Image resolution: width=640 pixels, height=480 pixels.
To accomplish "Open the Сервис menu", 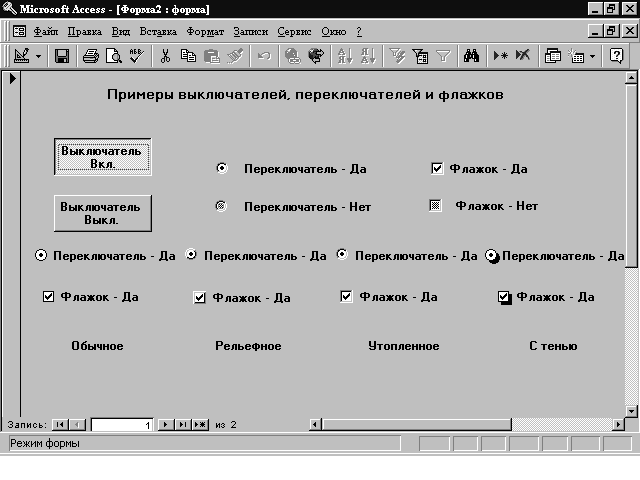I will 294,31.
